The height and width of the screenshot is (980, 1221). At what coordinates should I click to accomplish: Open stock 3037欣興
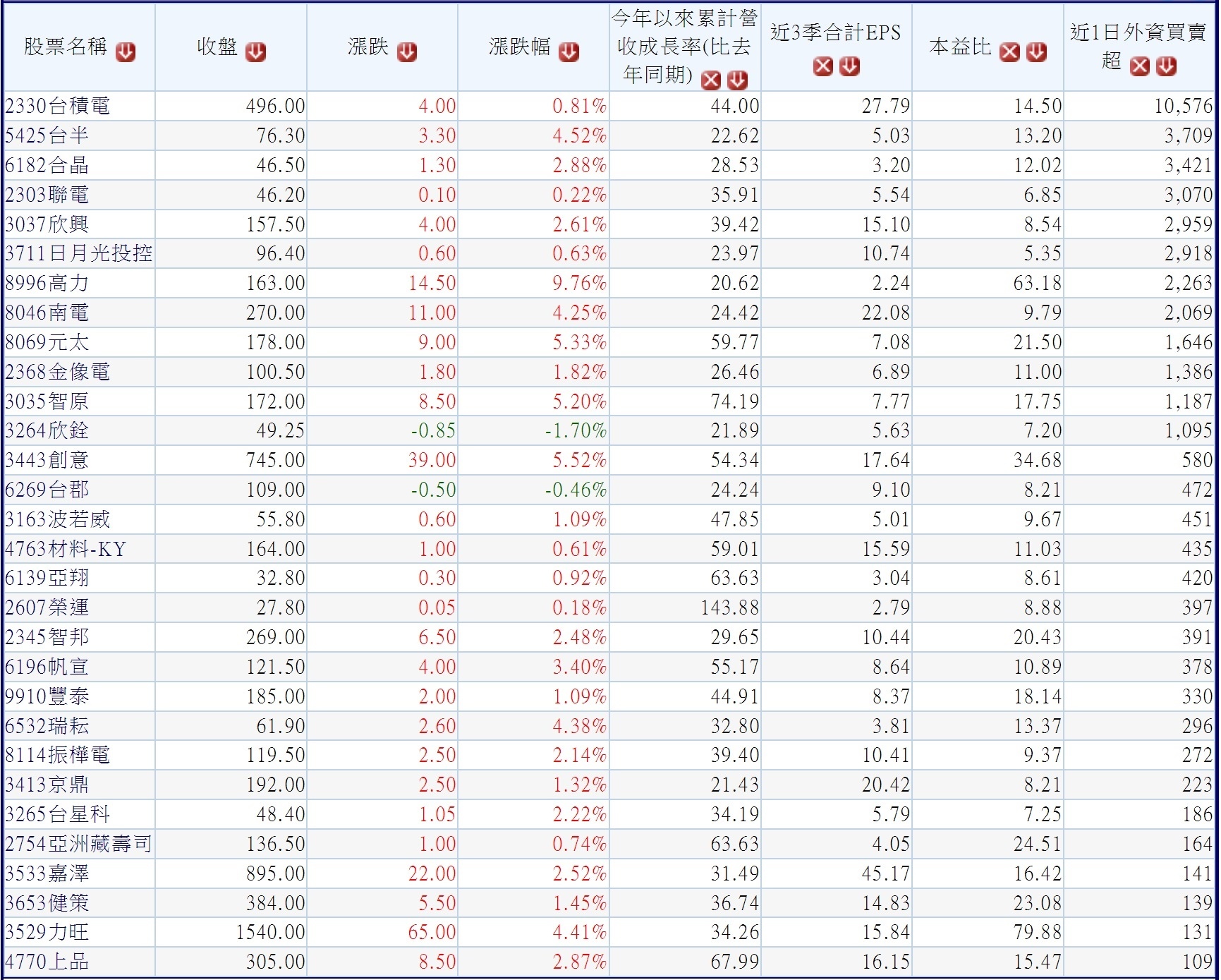click(47, 224)
